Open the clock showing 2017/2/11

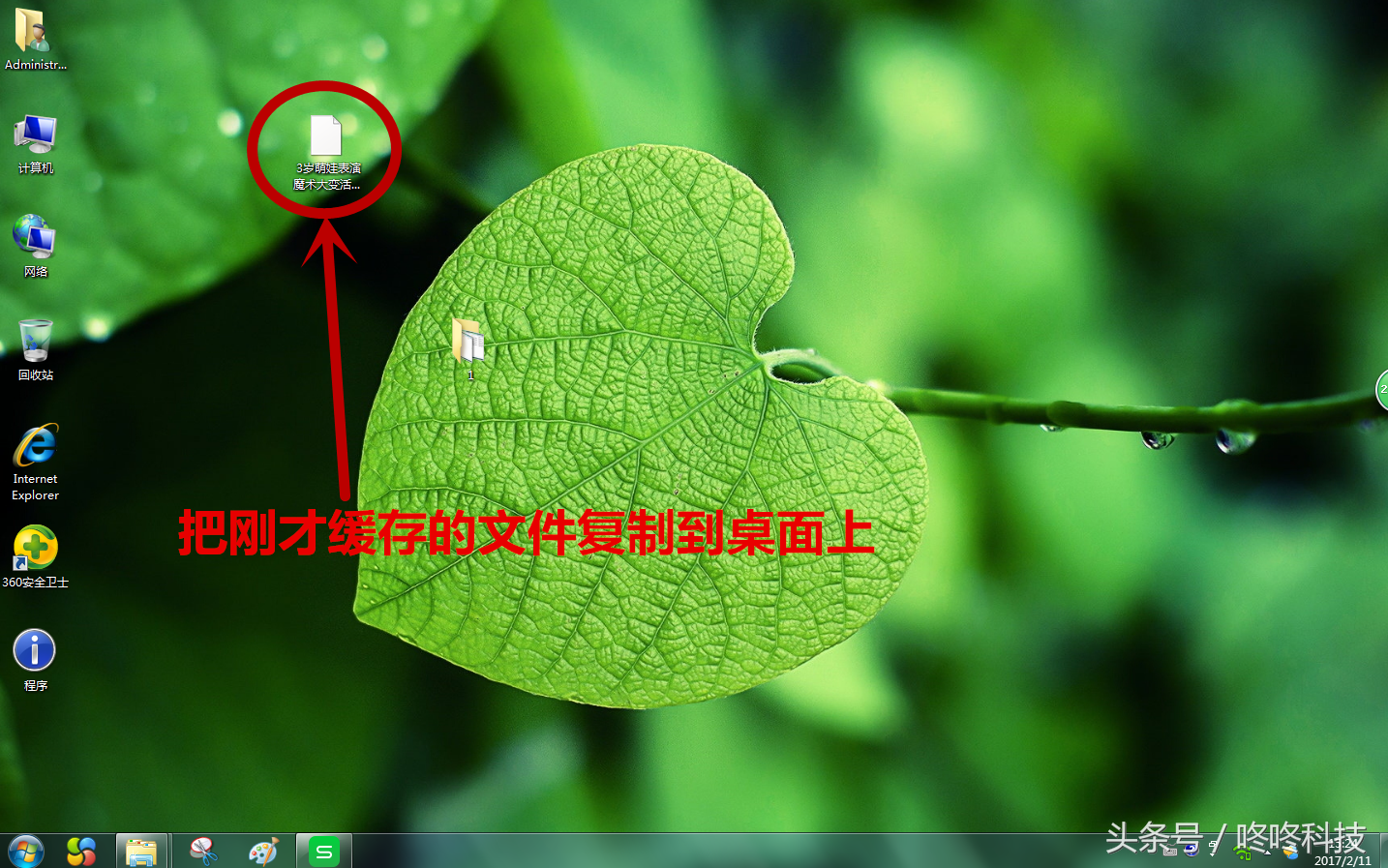click(1342, 853)
